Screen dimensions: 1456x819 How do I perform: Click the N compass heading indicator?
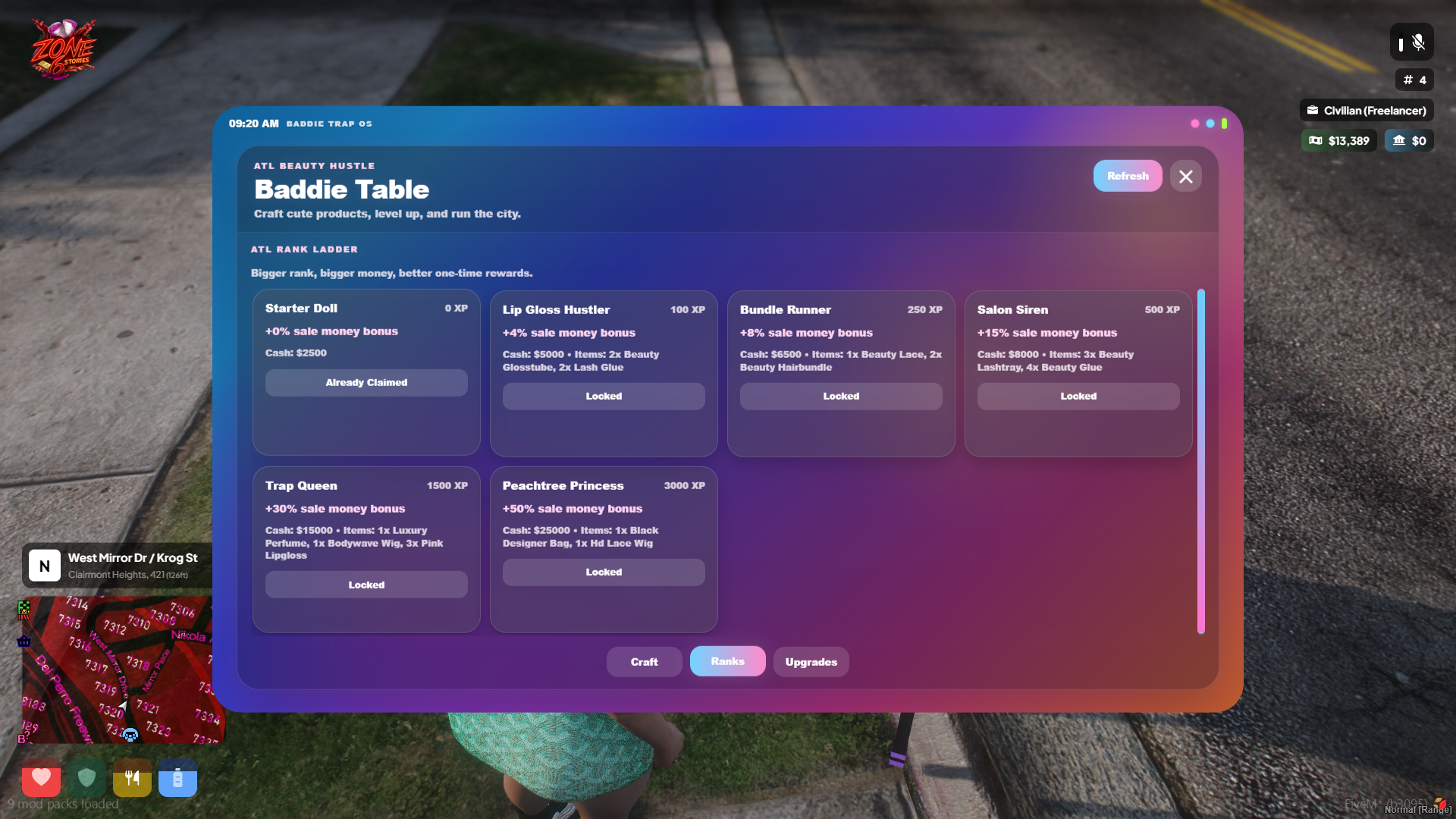(x=45, y=566)
